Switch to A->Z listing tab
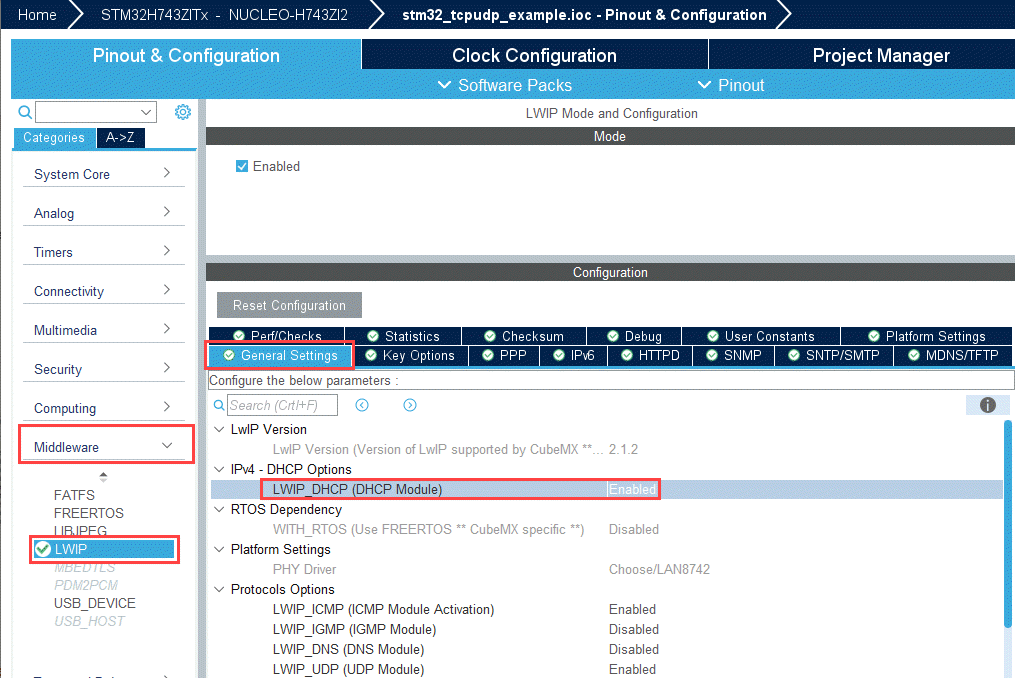Image resolution: width=1015 pixels, height=678 pixels. [120, 137]
